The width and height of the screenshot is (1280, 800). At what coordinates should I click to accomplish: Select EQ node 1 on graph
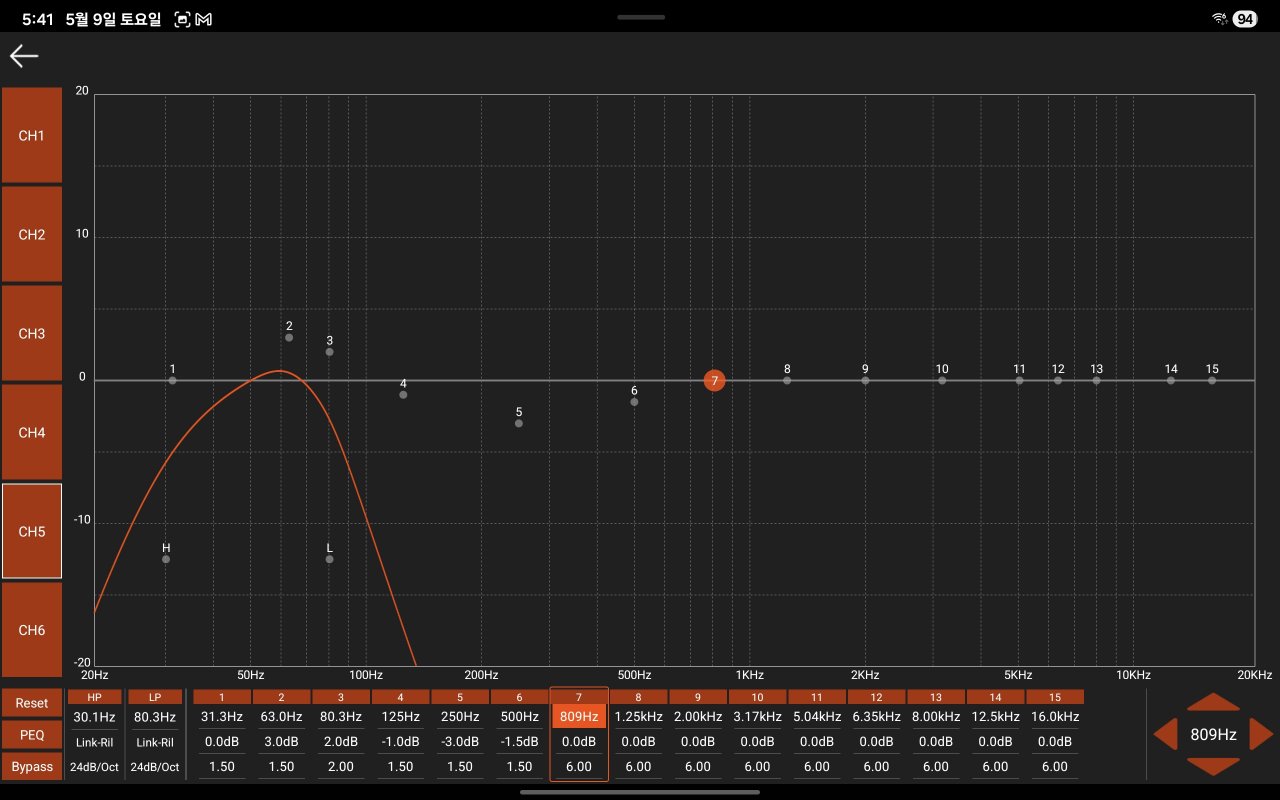point(172,380)
